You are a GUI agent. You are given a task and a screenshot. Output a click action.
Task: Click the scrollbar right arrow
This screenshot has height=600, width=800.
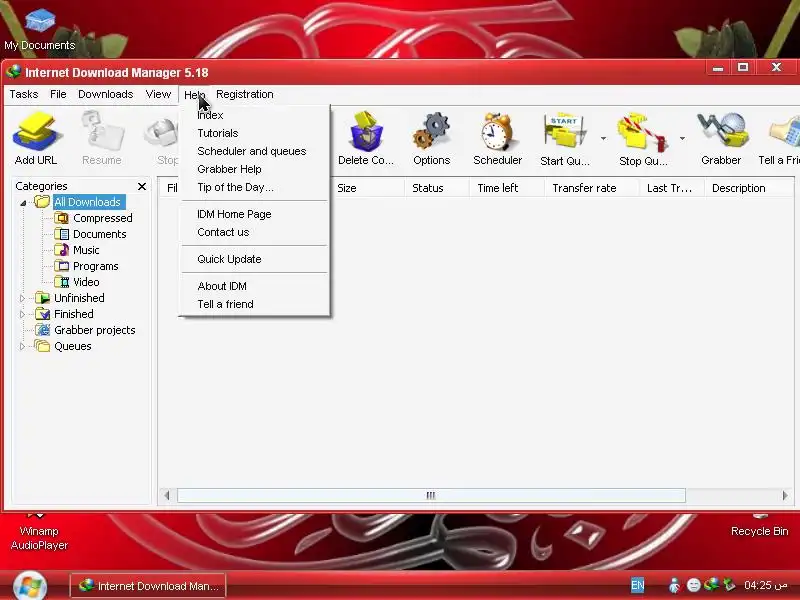pos(785,495)
